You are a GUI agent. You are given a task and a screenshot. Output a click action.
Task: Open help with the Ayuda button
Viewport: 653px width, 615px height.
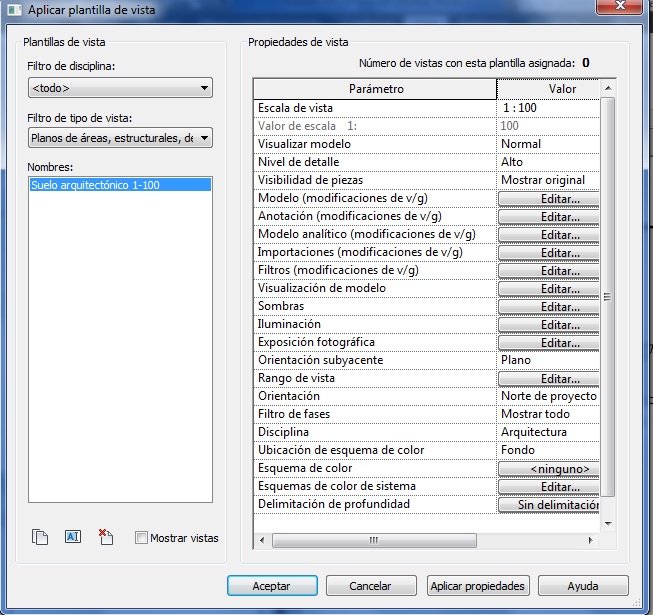pos(582,586)
